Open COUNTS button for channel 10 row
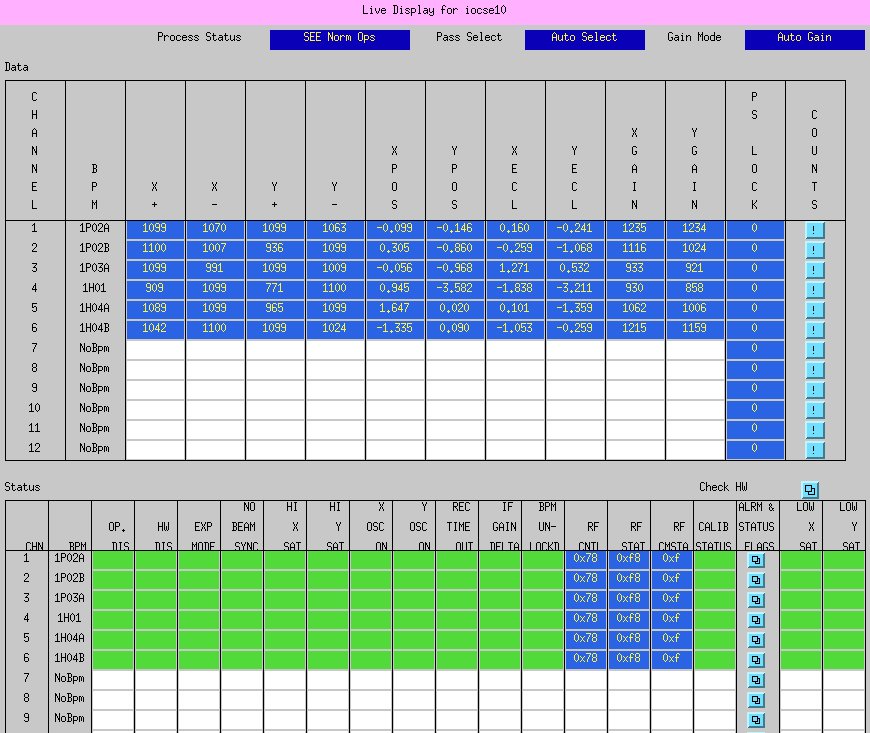870x733 pixels. 814,410
